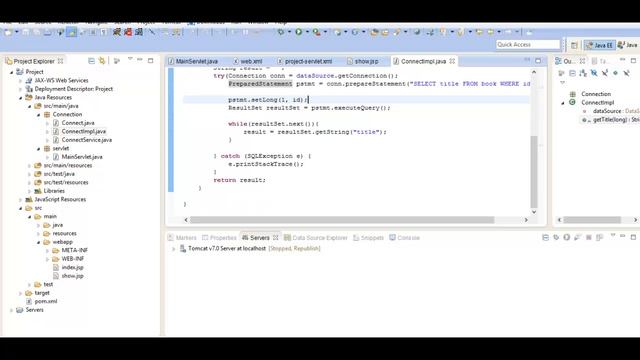
Task: Click the editor horizontal scrollbar
Action: pos(342,220)
